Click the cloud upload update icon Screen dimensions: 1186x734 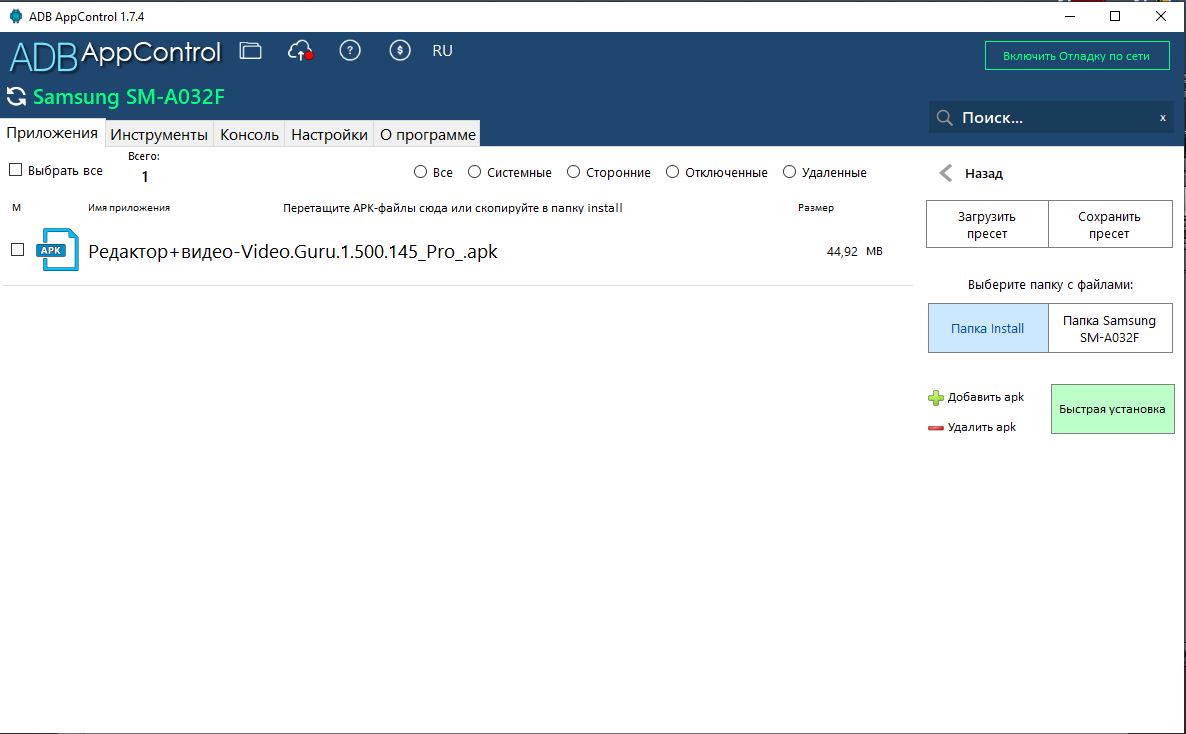[x=300, y=51]
